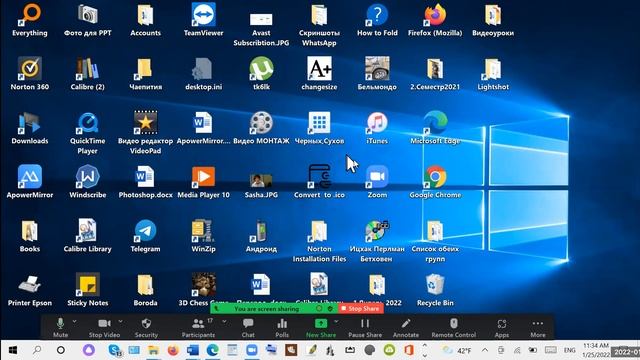The image size is (640, 360).
Task: Open Zoom Apps
Action: (x=502, y=327)
